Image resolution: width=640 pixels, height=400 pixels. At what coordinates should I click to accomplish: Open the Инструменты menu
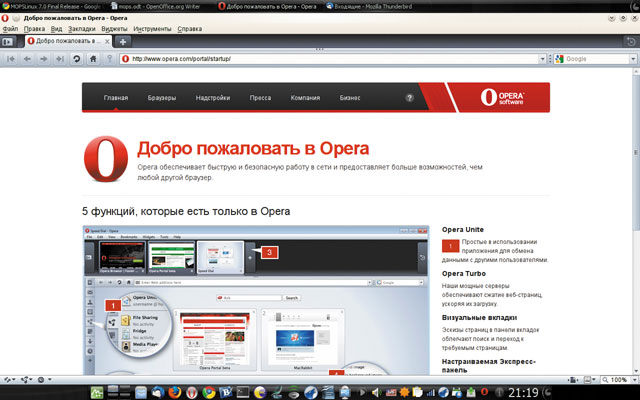pos(152,29)
